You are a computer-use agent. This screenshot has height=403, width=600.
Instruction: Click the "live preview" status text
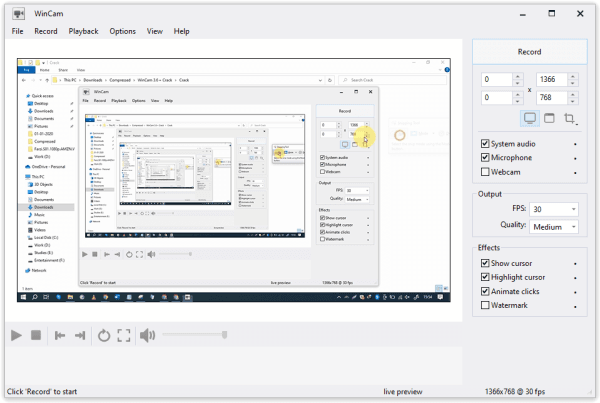403,392
